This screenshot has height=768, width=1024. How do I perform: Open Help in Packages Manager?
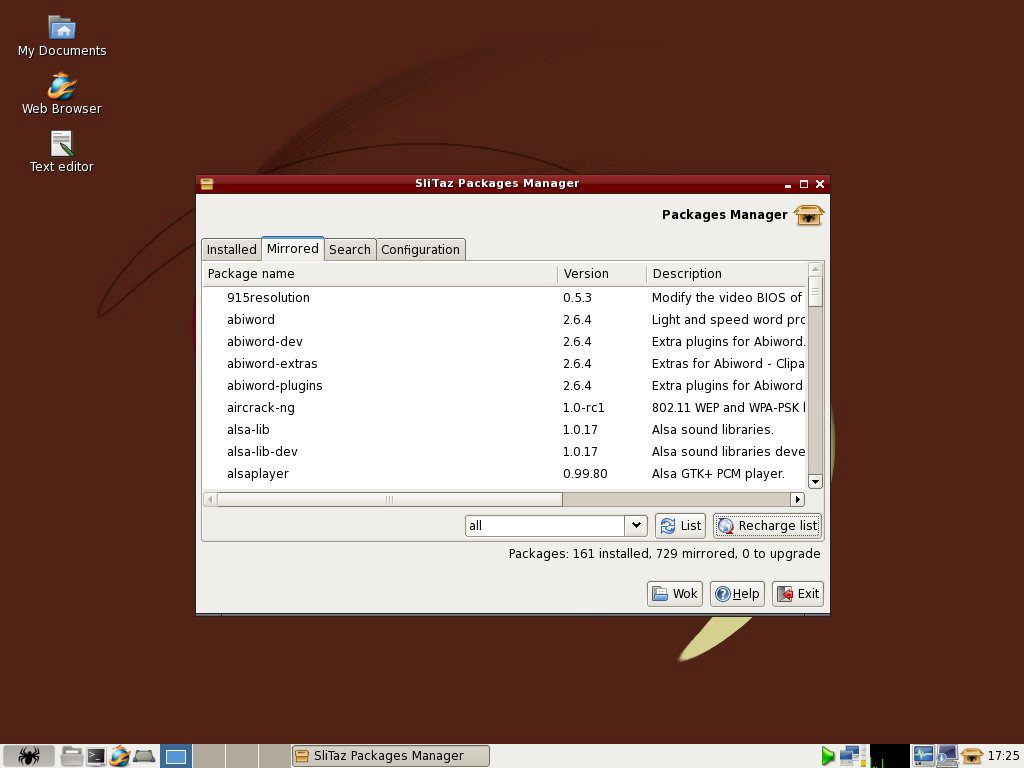pyautogui.click(x=737, y=594)
